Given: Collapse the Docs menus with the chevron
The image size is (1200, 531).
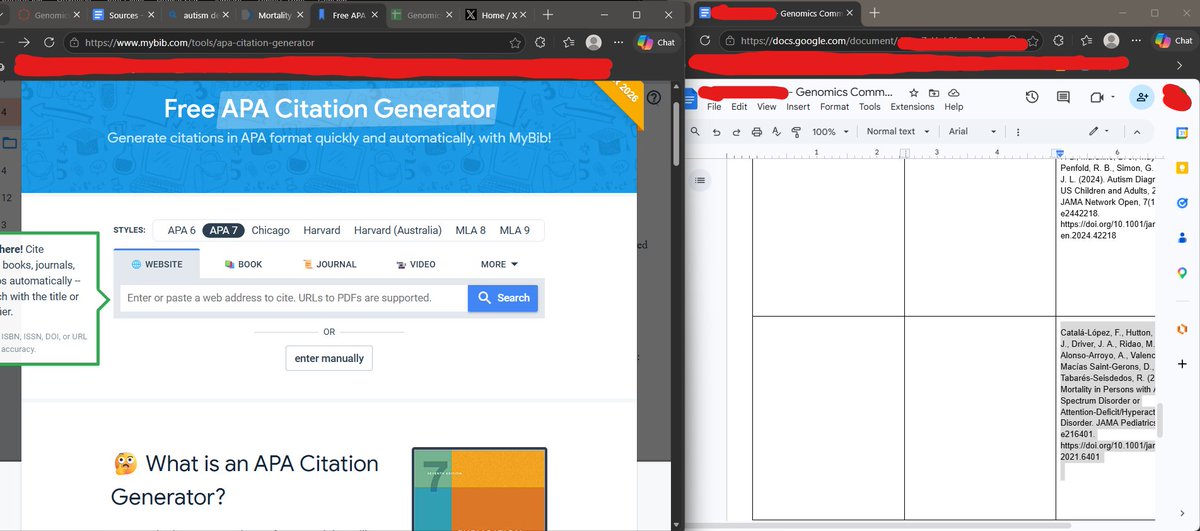Looking at the screenshot, I should (x=1137, y=131).
